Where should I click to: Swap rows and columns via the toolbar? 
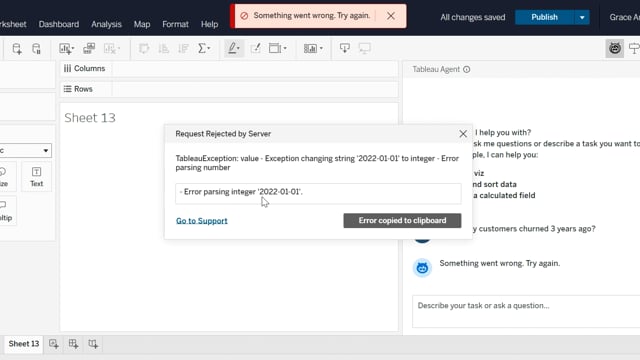pyautogui.click(x=144, y=49)
